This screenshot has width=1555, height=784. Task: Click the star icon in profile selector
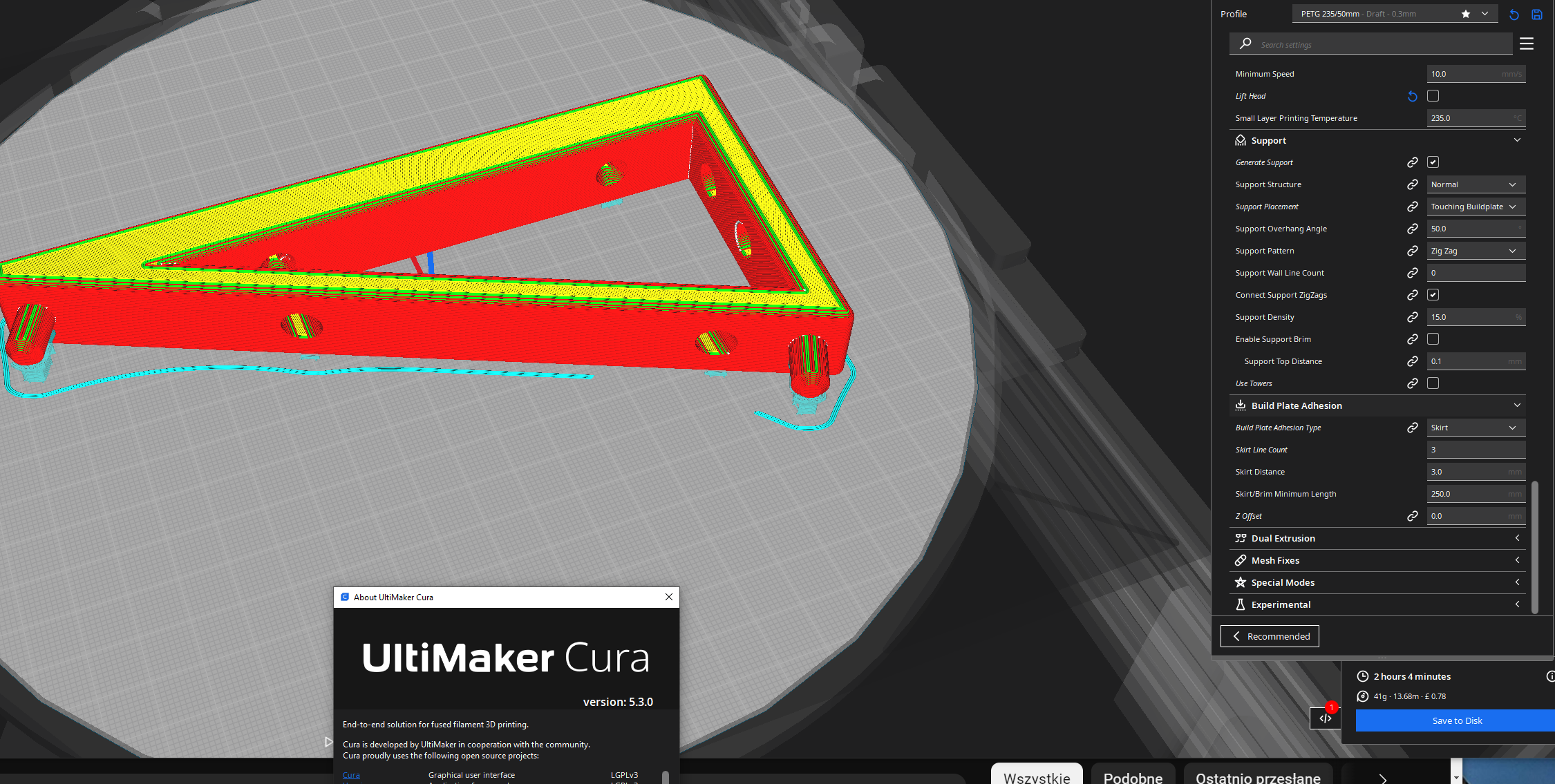(x=1465, y=14)
